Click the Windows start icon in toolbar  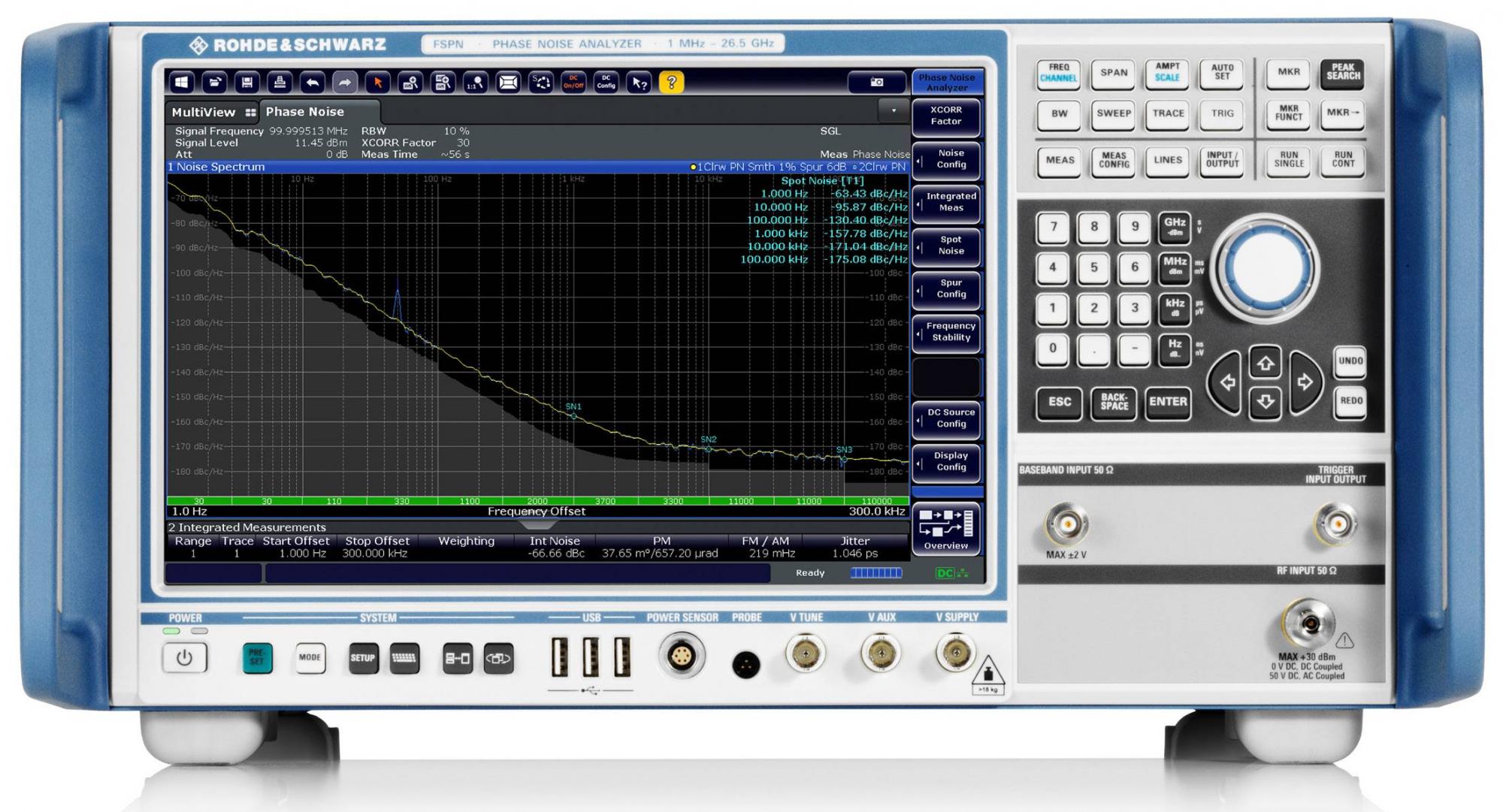181,83
